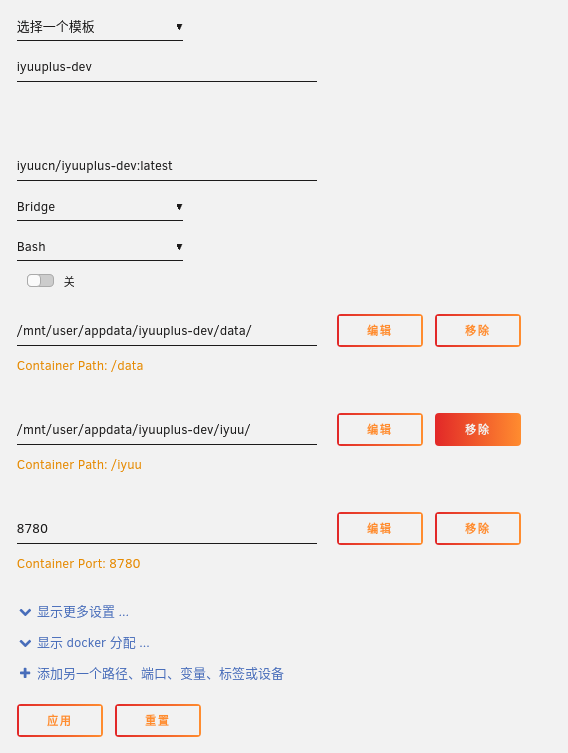Click 编辑 for port 8780
The height and width of the screenshot is (753, 568).
380,528
